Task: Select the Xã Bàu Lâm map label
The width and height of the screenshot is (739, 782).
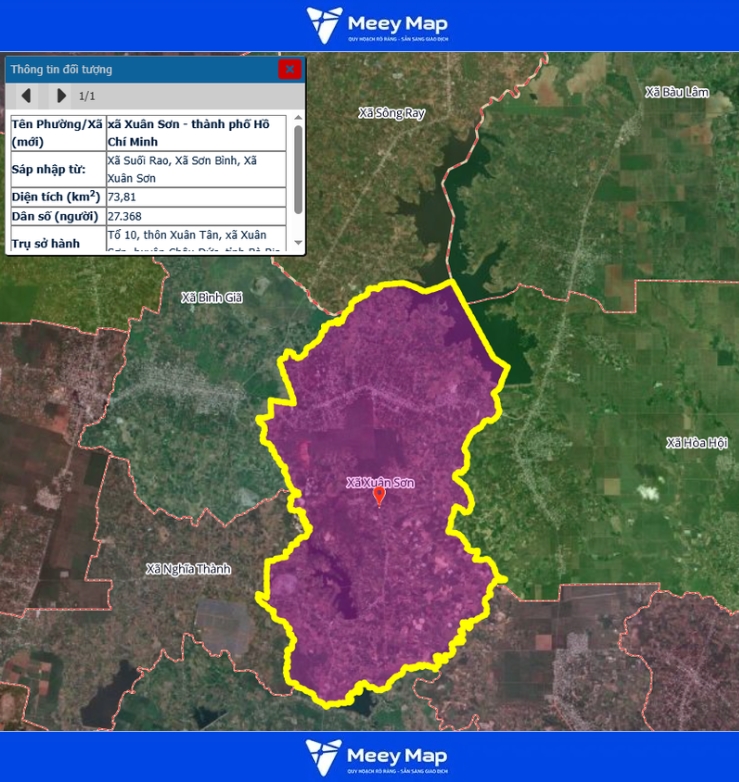Action: (677, 93)
